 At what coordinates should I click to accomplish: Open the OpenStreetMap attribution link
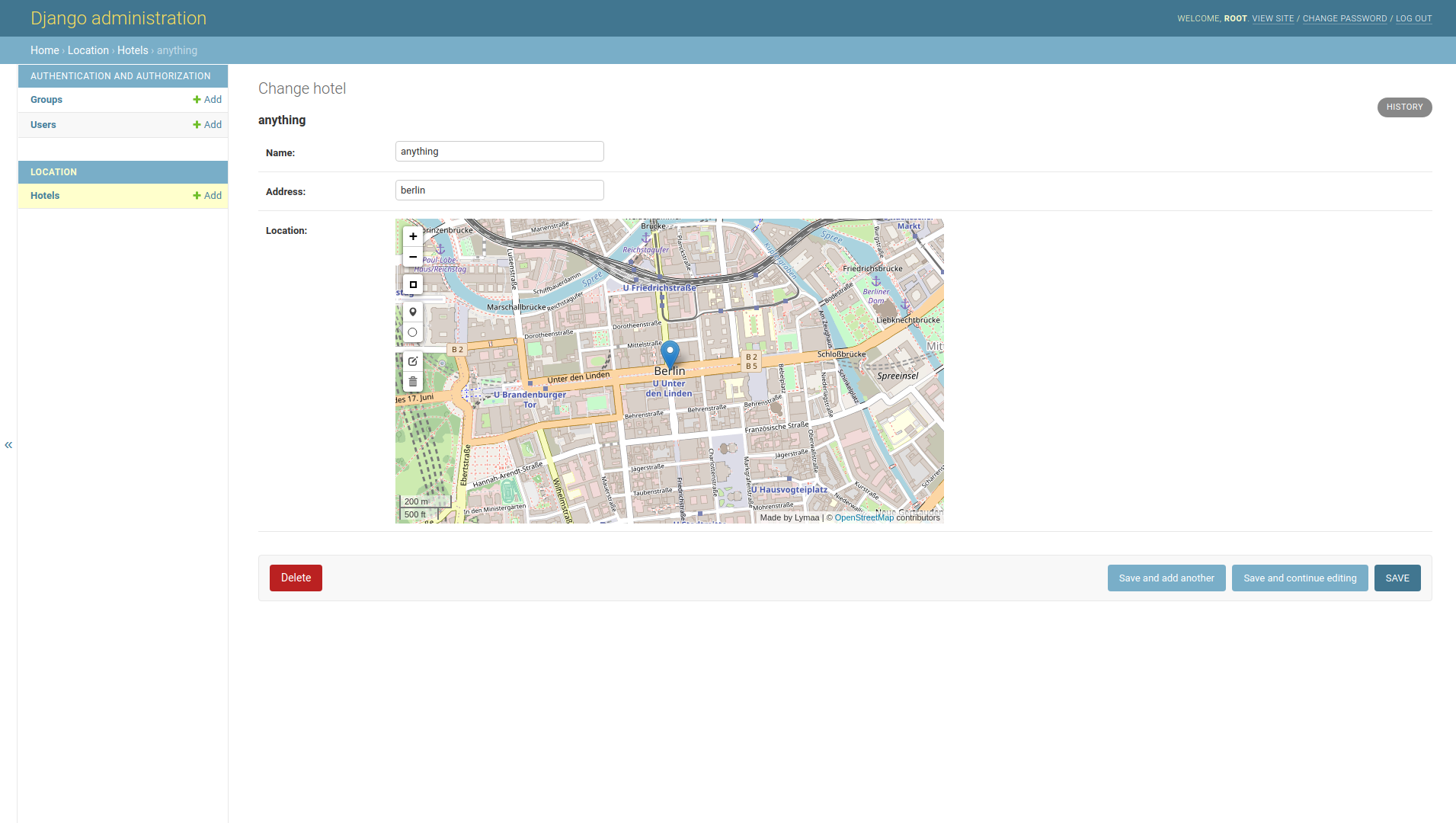coord(863,517)
